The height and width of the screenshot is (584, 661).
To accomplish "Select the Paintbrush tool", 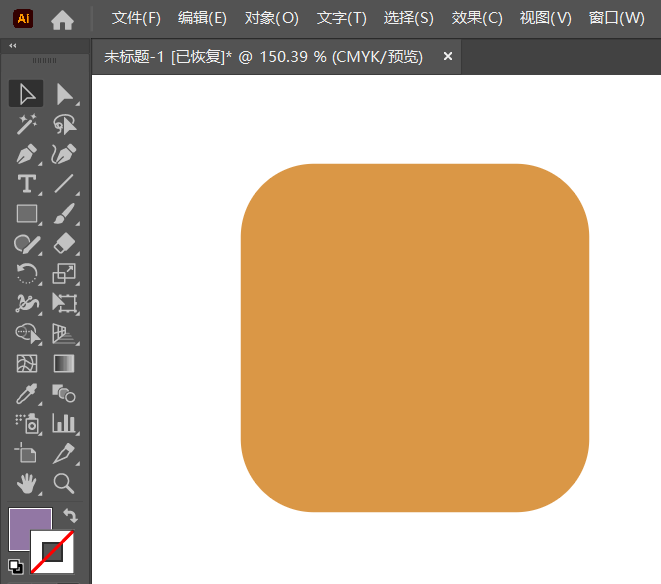I will coord(64,214).
